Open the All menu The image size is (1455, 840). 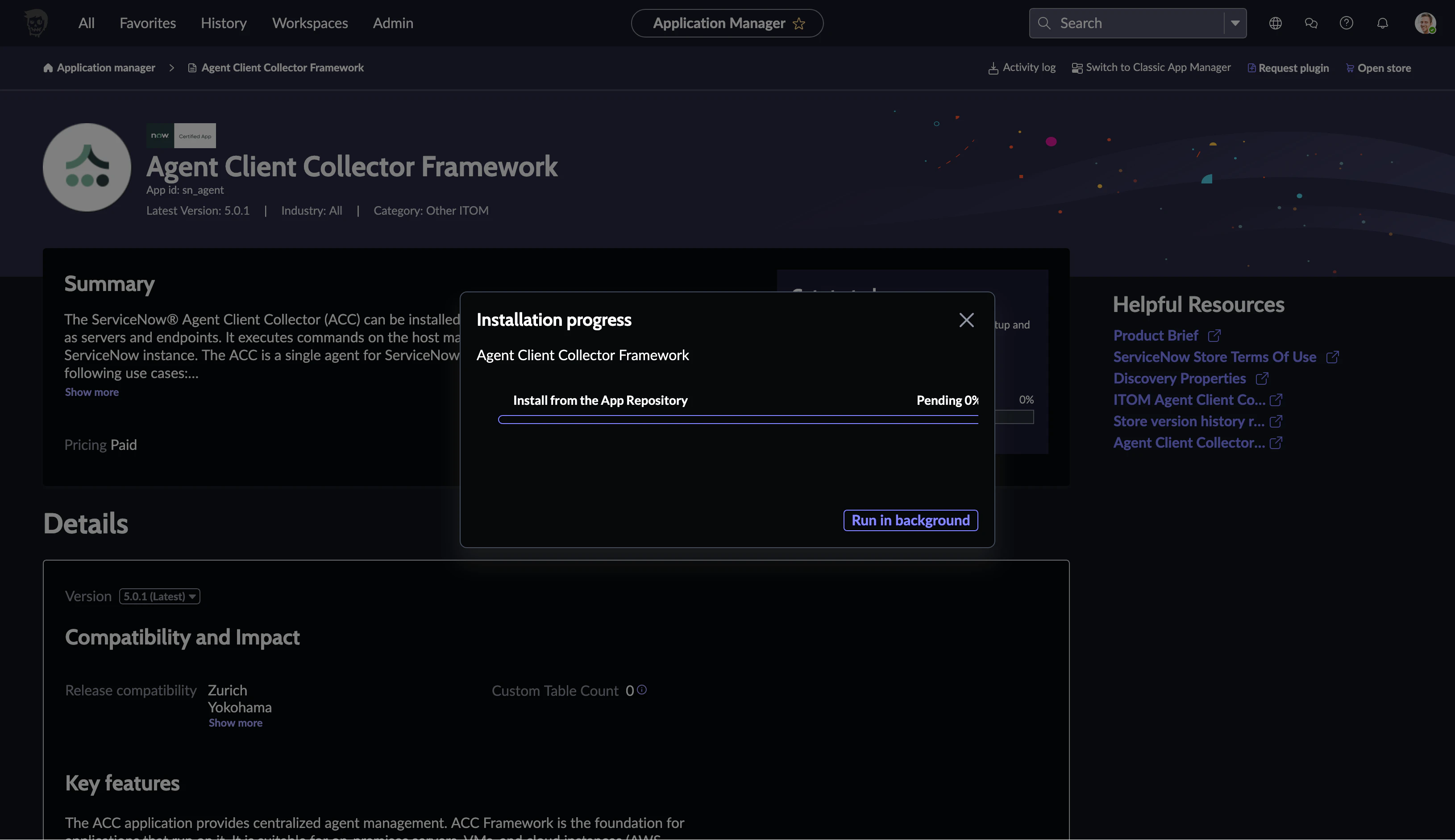click(x=87, y=23)
